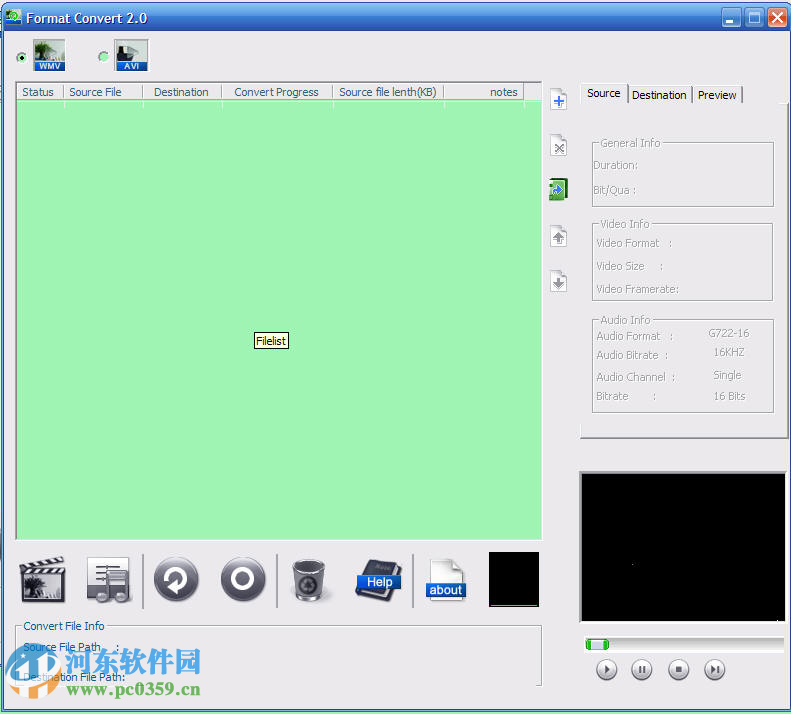The height and width of the screenshot is (714, 791).
Task: Click the add file plus icon
Action: (558, 99)
